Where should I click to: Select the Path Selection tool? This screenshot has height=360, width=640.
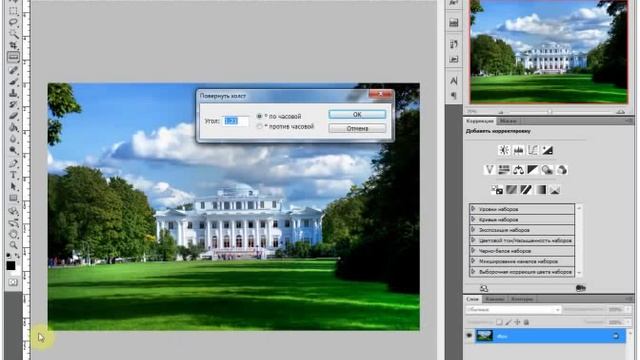(13, 187)
